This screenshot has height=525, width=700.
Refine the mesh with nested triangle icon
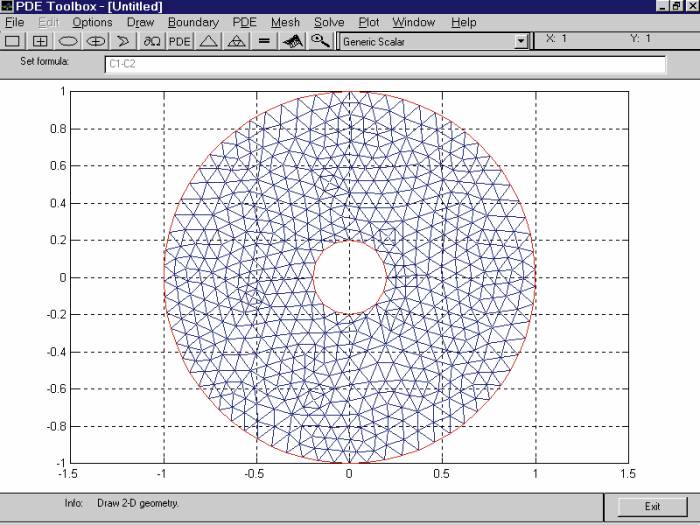click(x=236, y=41)
